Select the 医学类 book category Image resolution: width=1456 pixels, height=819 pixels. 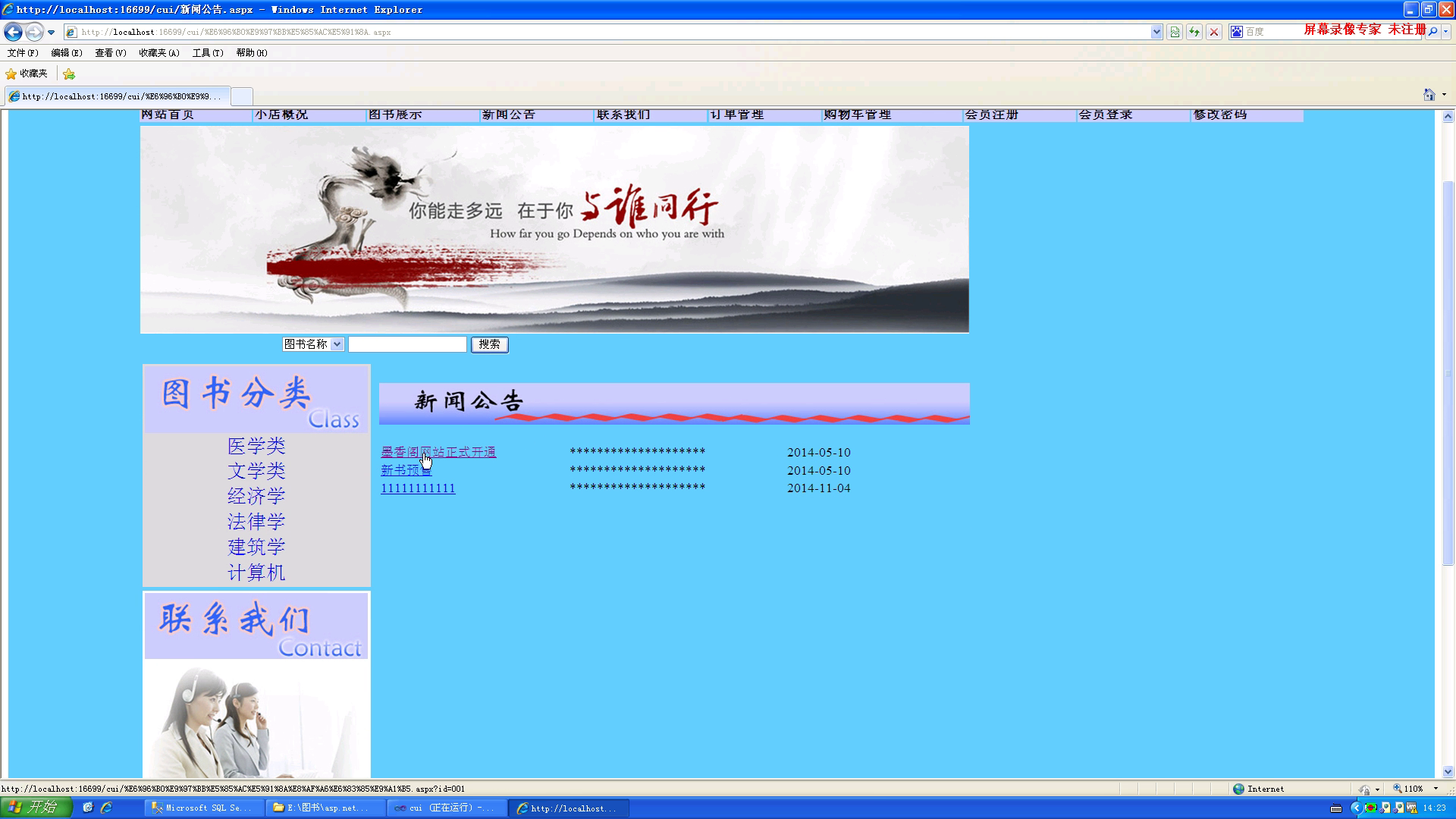point(256,446)
